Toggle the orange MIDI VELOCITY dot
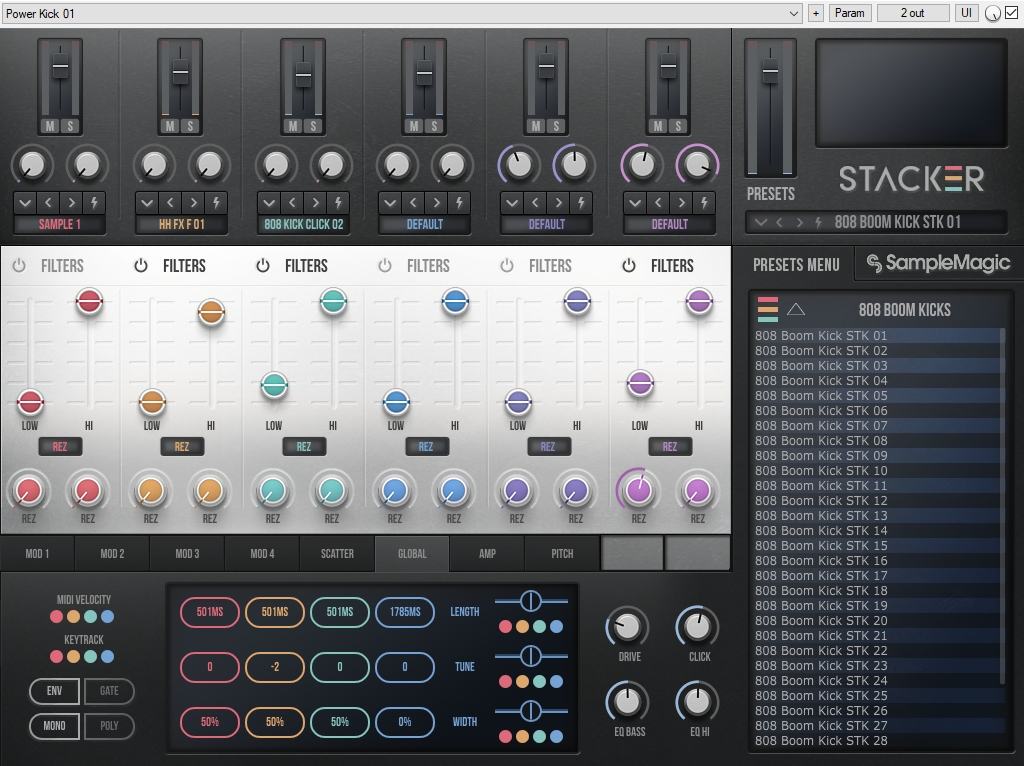The image size is (1024, 766). (74, 616)
